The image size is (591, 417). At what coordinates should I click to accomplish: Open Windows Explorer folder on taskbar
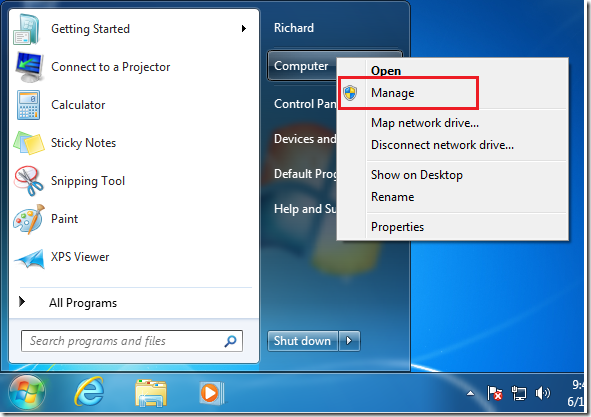point(151,393)
